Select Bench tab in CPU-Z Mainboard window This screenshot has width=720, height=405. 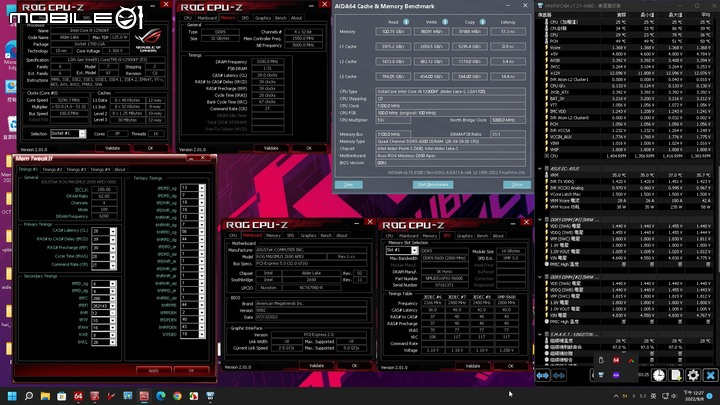click(326, 236)
